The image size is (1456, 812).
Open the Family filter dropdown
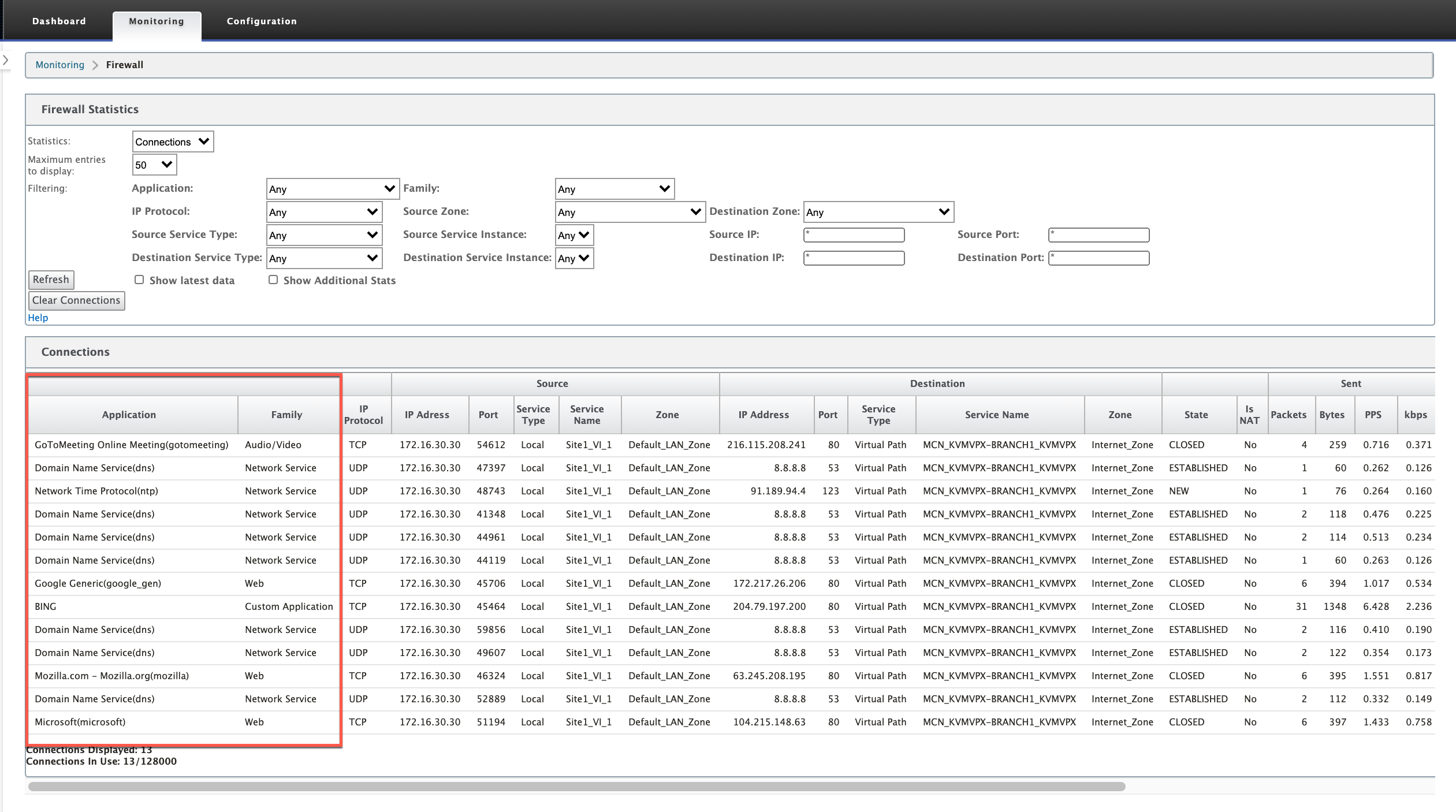pyautogui.click(x=615, y=189)
